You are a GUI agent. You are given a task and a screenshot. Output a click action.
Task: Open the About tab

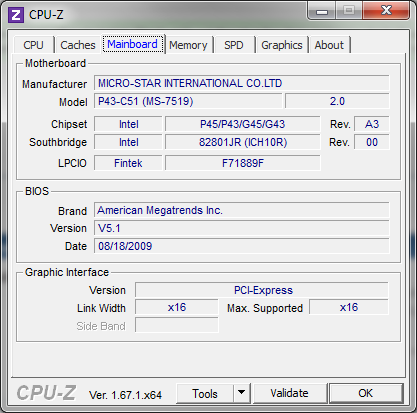click(x=329, y=45)
